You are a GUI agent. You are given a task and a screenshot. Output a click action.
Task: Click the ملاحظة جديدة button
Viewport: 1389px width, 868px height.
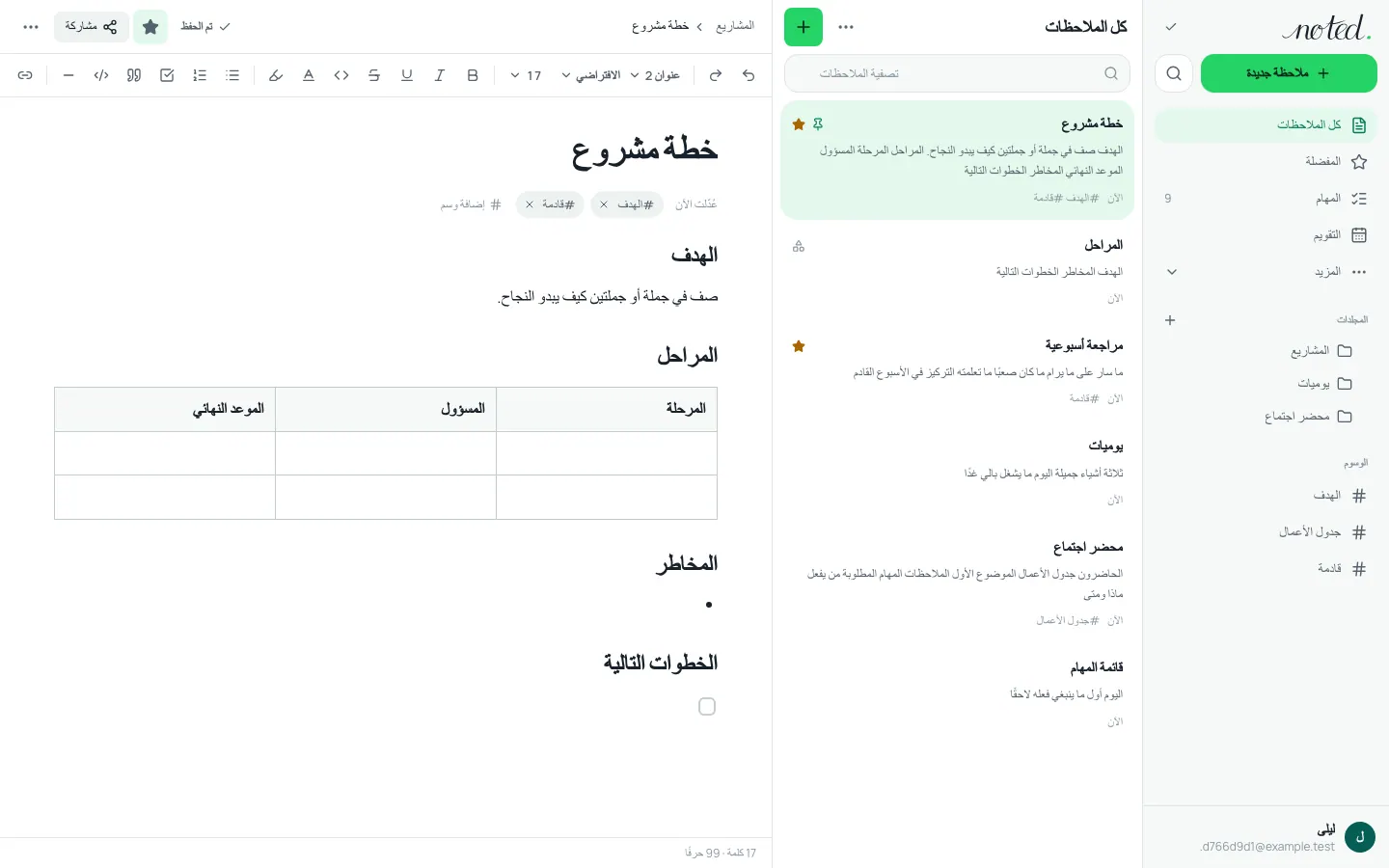[1289, 73]
